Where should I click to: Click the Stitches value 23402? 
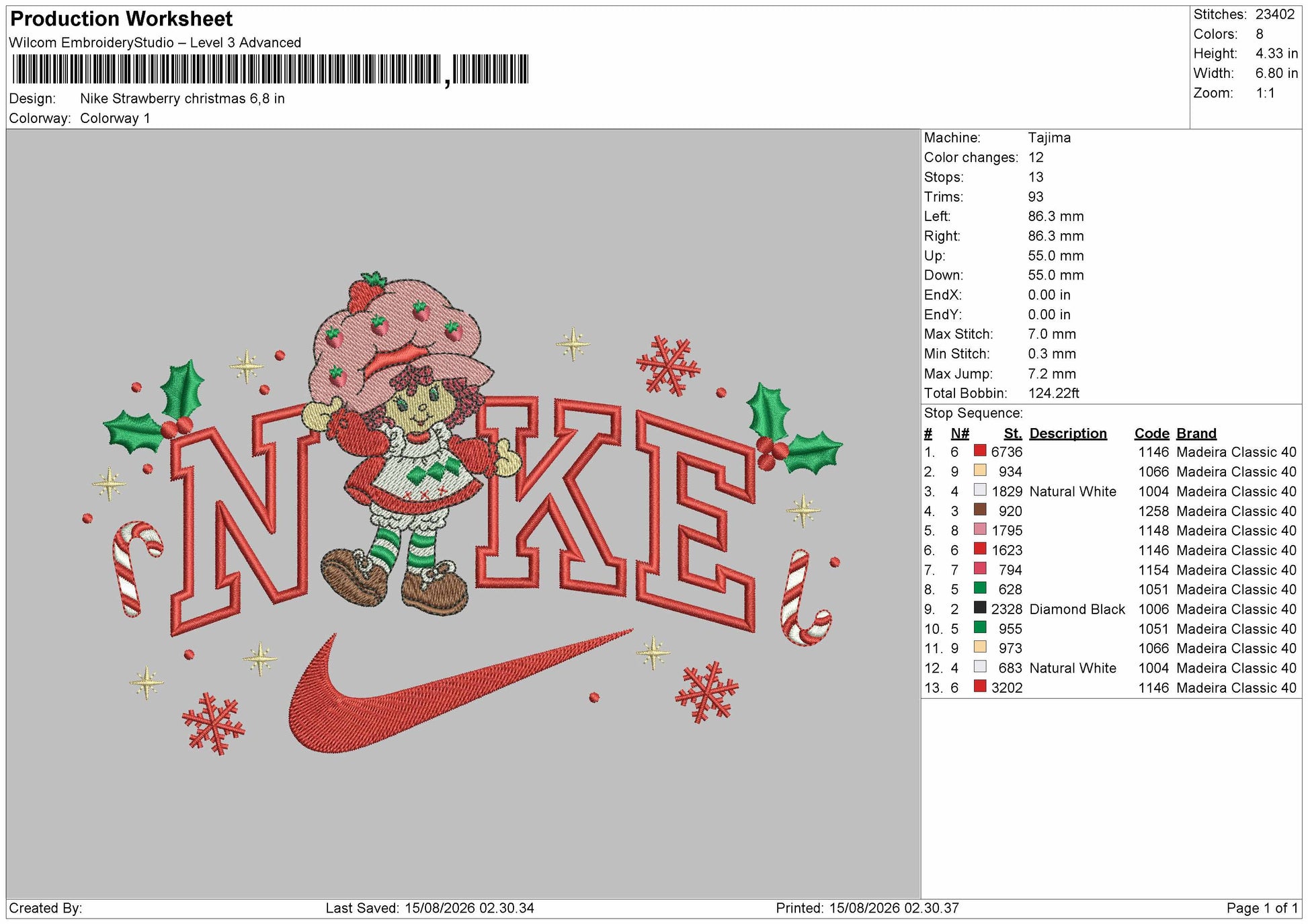(x=1275, y=14)
